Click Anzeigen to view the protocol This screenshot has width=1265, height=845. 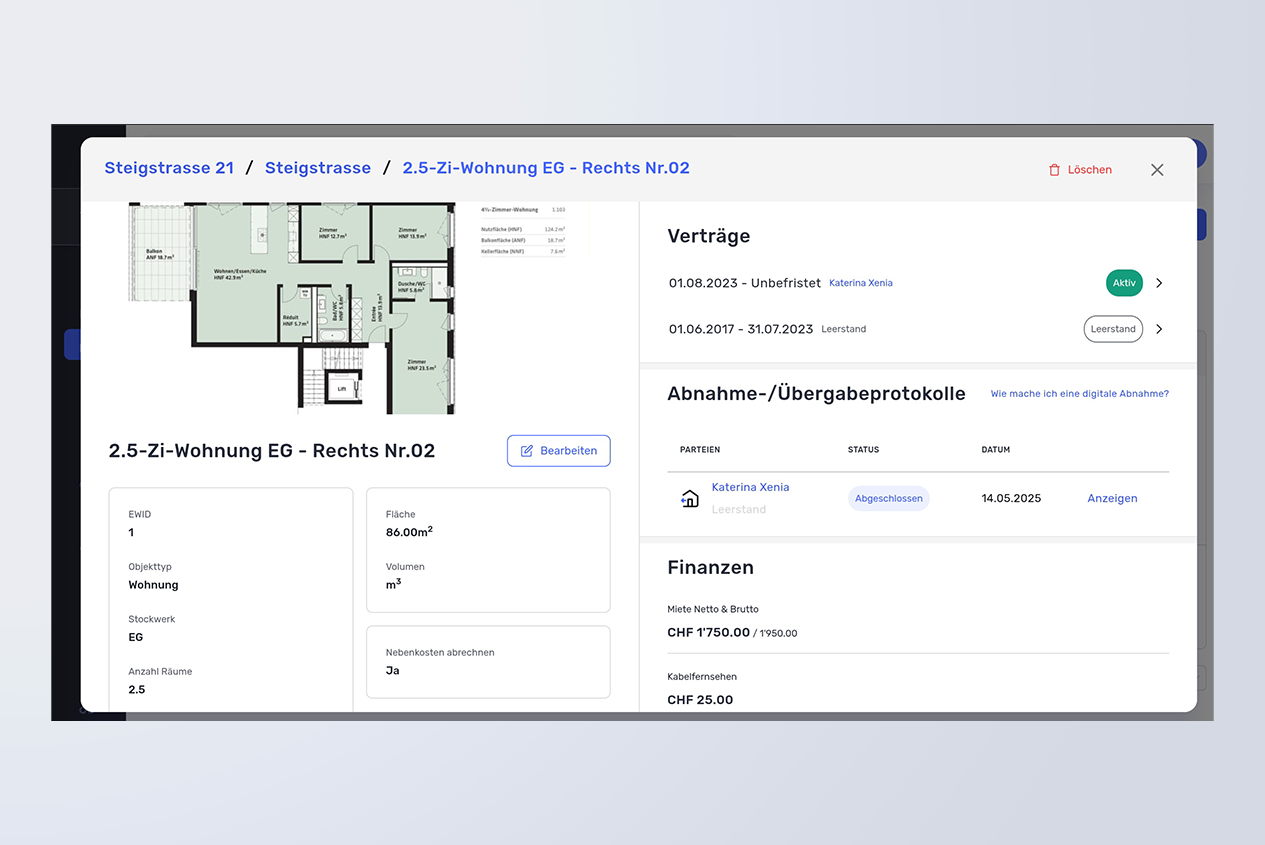pyautogui.click(x=1112, y=498)
